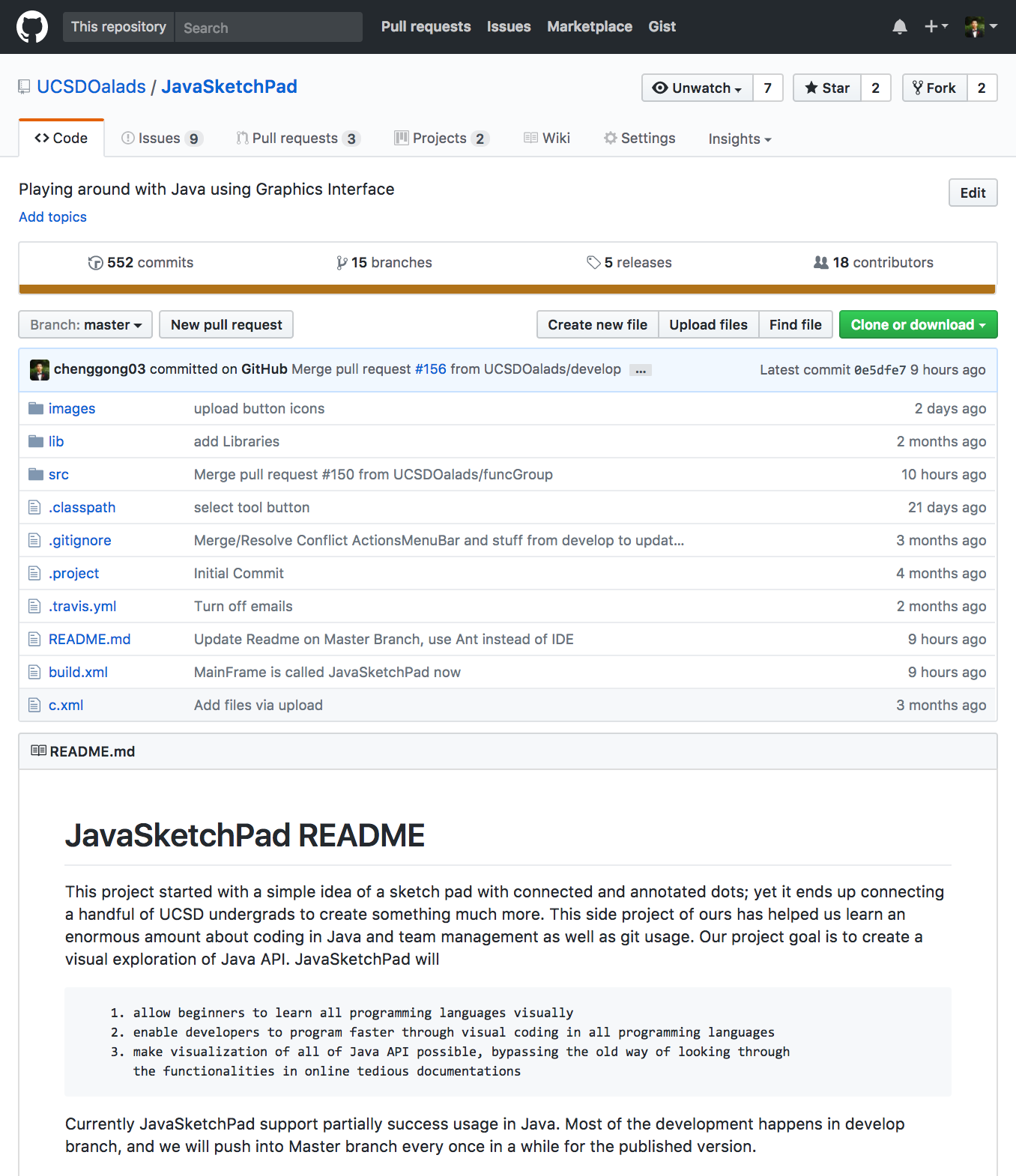Open the Clone or download dropdown
This screenshot has height=1176, width=1016.
(918, 324)
